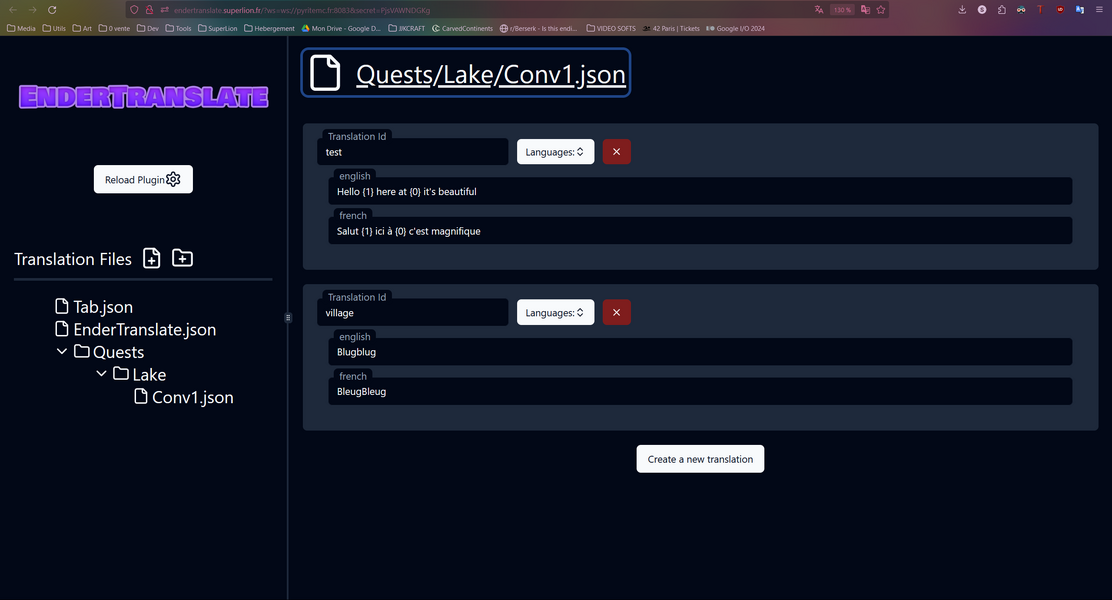
Task: Click the sidebar resize divider handle
Action: [288, 317]
